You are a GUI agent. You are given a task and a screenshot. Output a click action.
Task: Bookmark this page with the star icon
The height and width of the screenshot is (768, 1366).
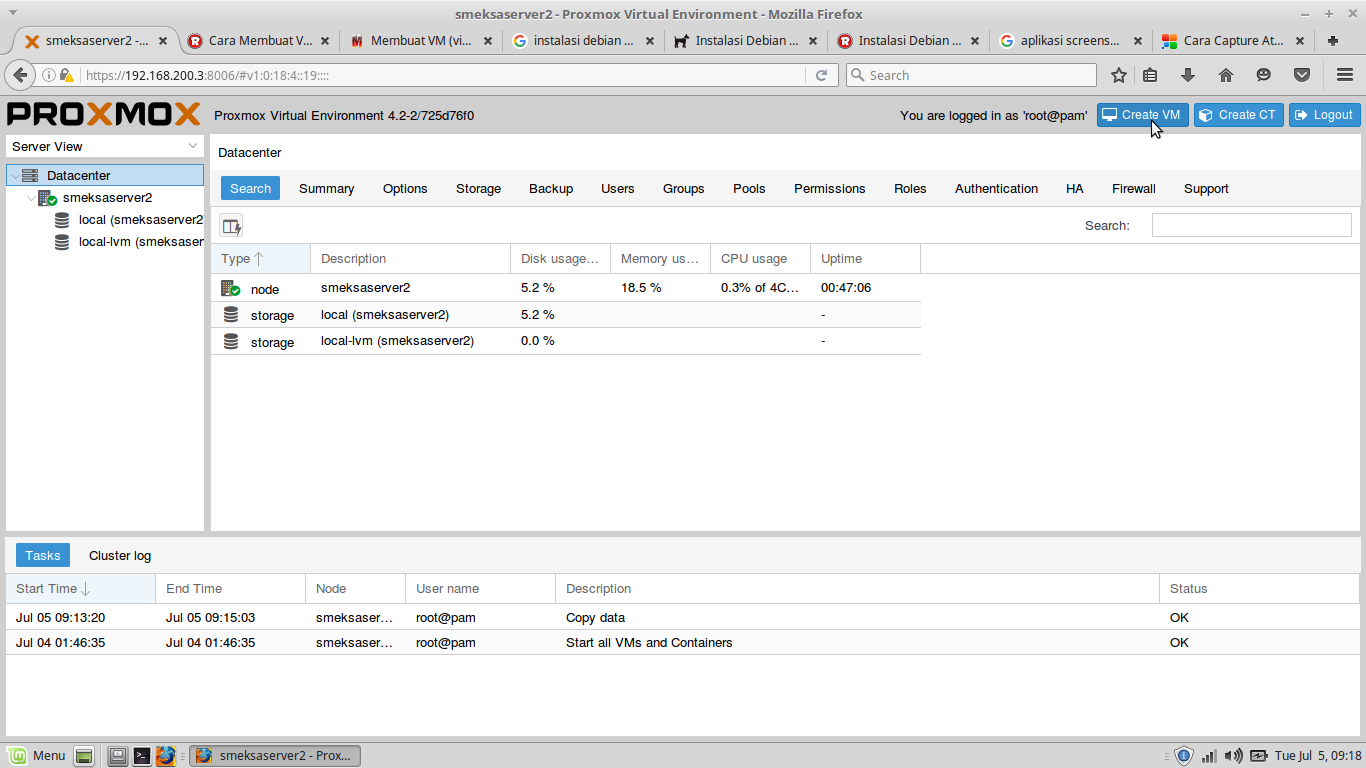(x=1119, y=75)
